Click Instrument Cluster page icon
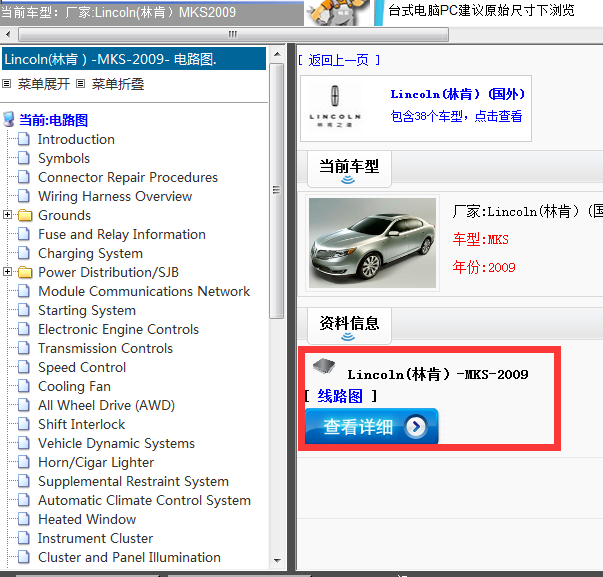This screenshot has width=603, height=577. click(24, 538)
